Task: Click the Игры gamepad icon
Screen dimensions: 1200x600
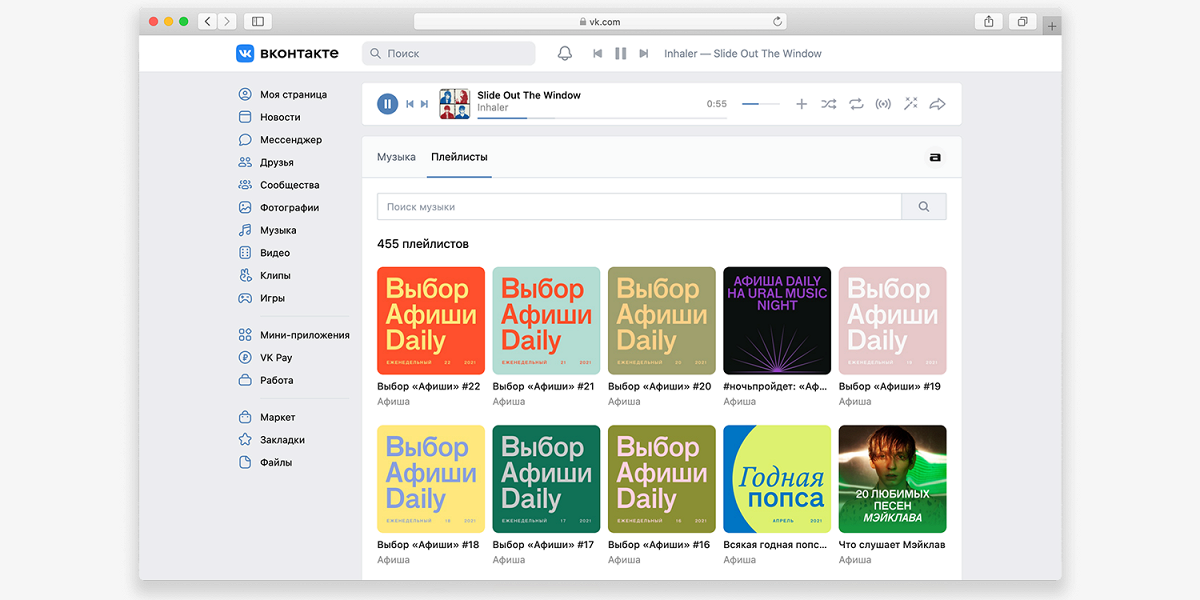Action: click(245, 298)
